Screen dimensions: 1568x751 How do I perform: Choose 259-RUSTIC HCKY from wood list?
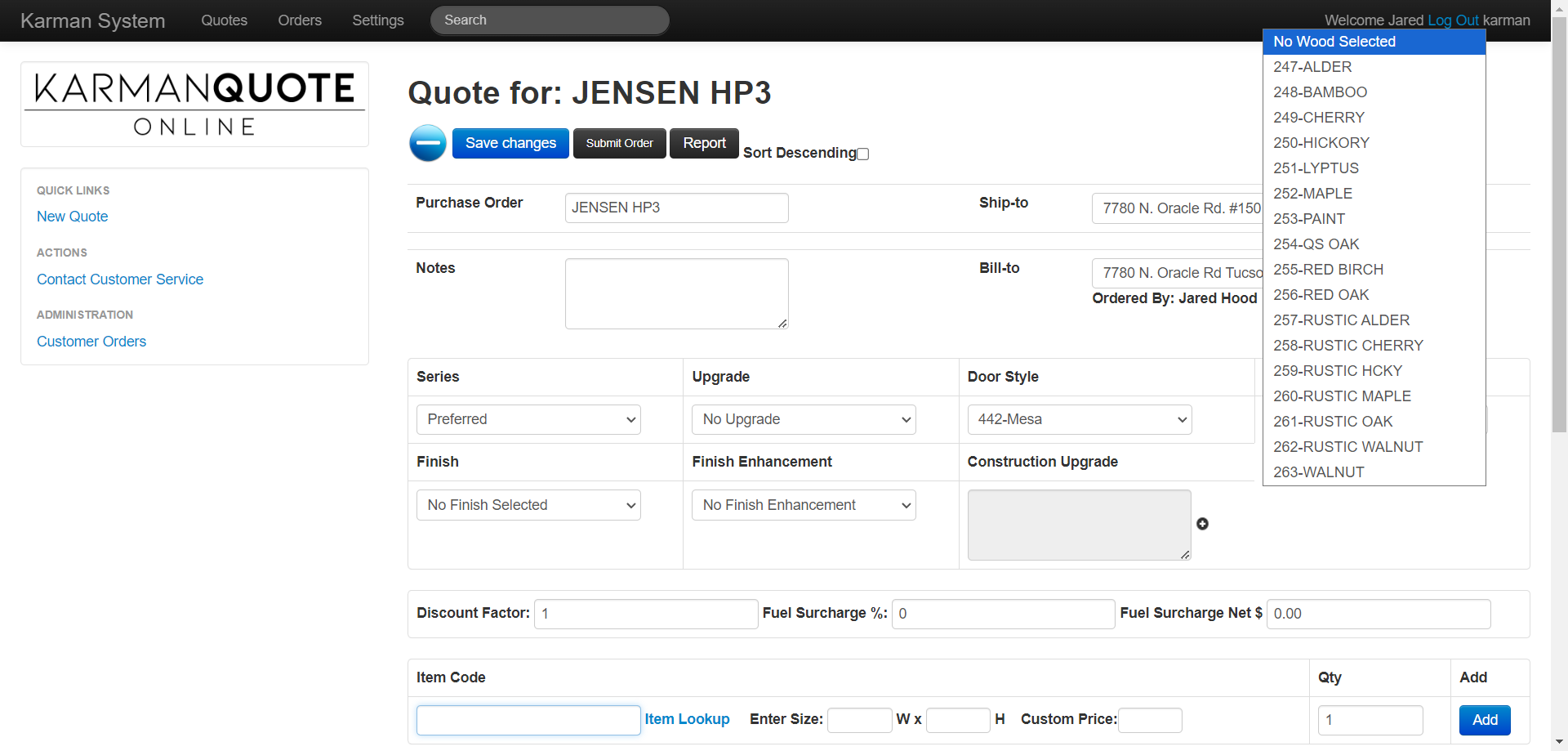1374,371
